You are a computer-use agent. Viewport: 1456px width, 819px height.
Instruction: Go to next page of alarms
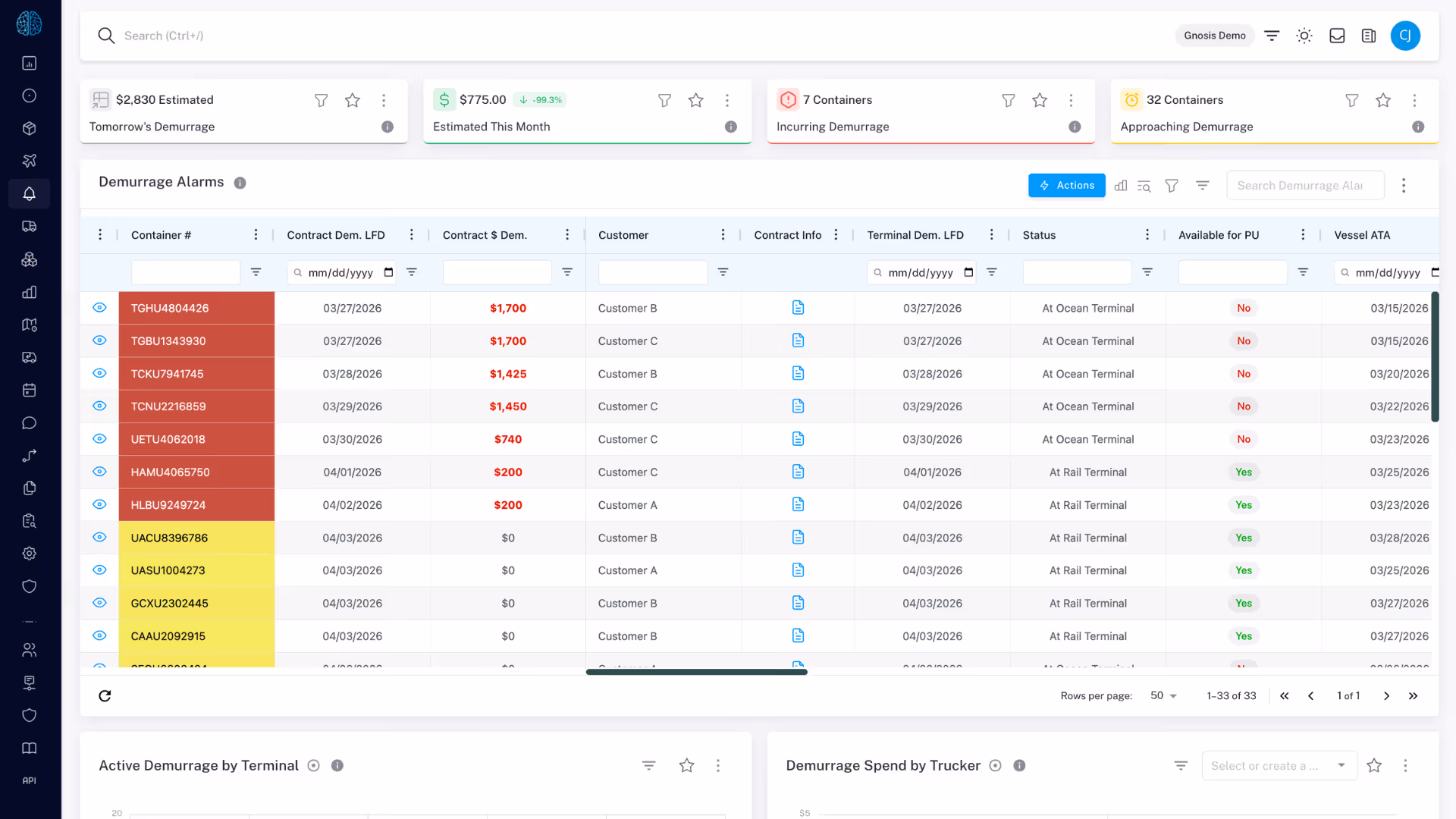pyautogui.click(x=1386, y=695)
